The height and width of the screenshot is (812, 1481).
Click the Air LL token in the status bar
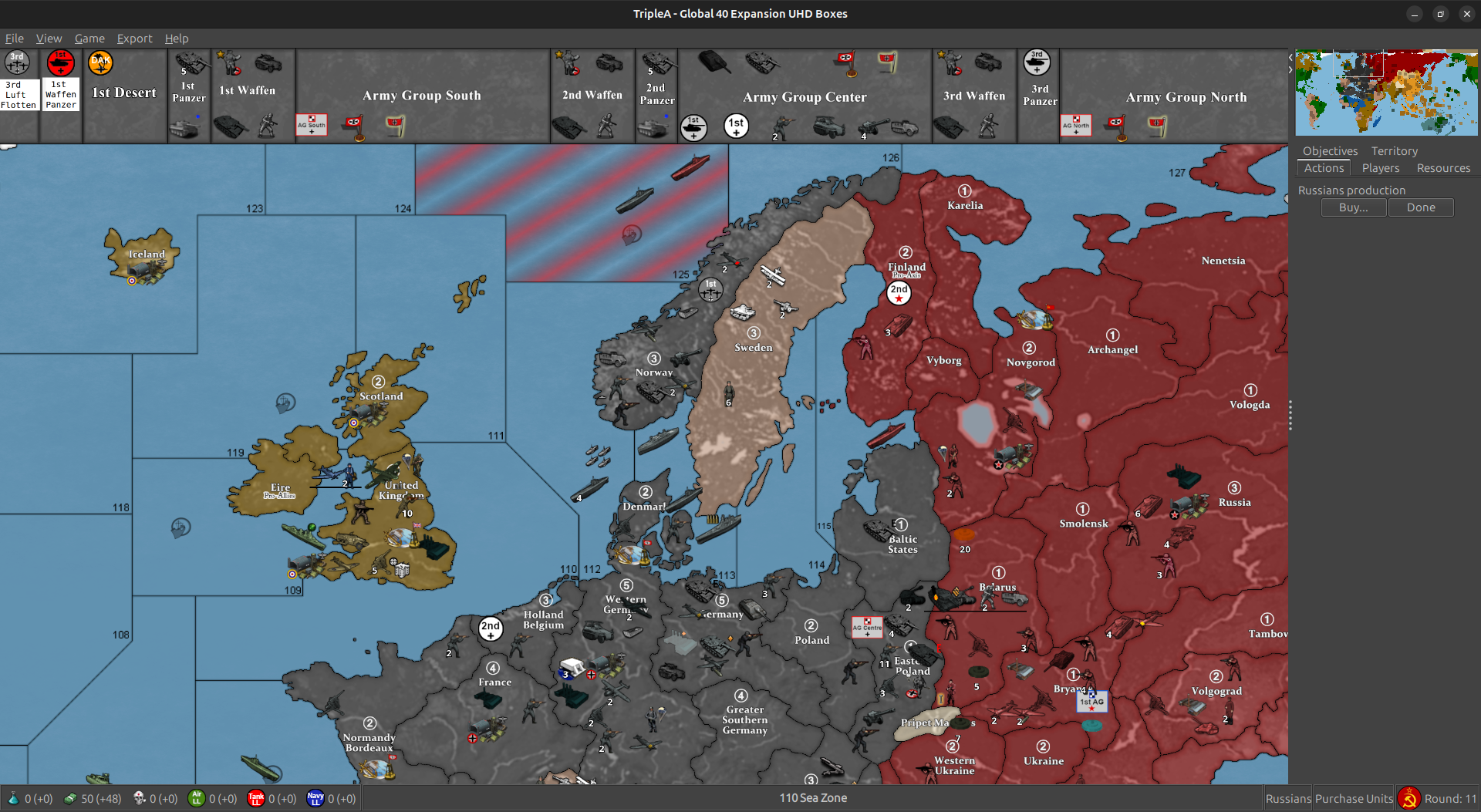[x=197, y=798]
